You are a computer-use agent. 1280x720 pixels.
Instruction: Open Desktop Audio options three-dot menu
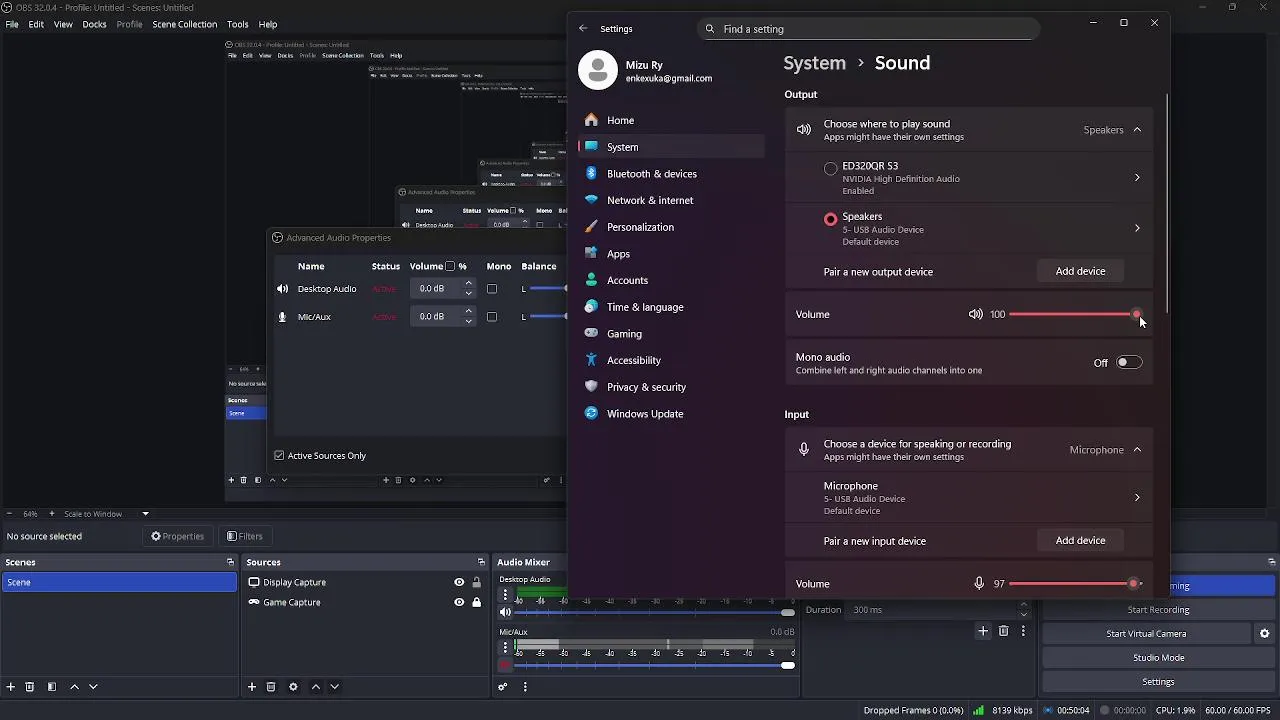point(505,594)
